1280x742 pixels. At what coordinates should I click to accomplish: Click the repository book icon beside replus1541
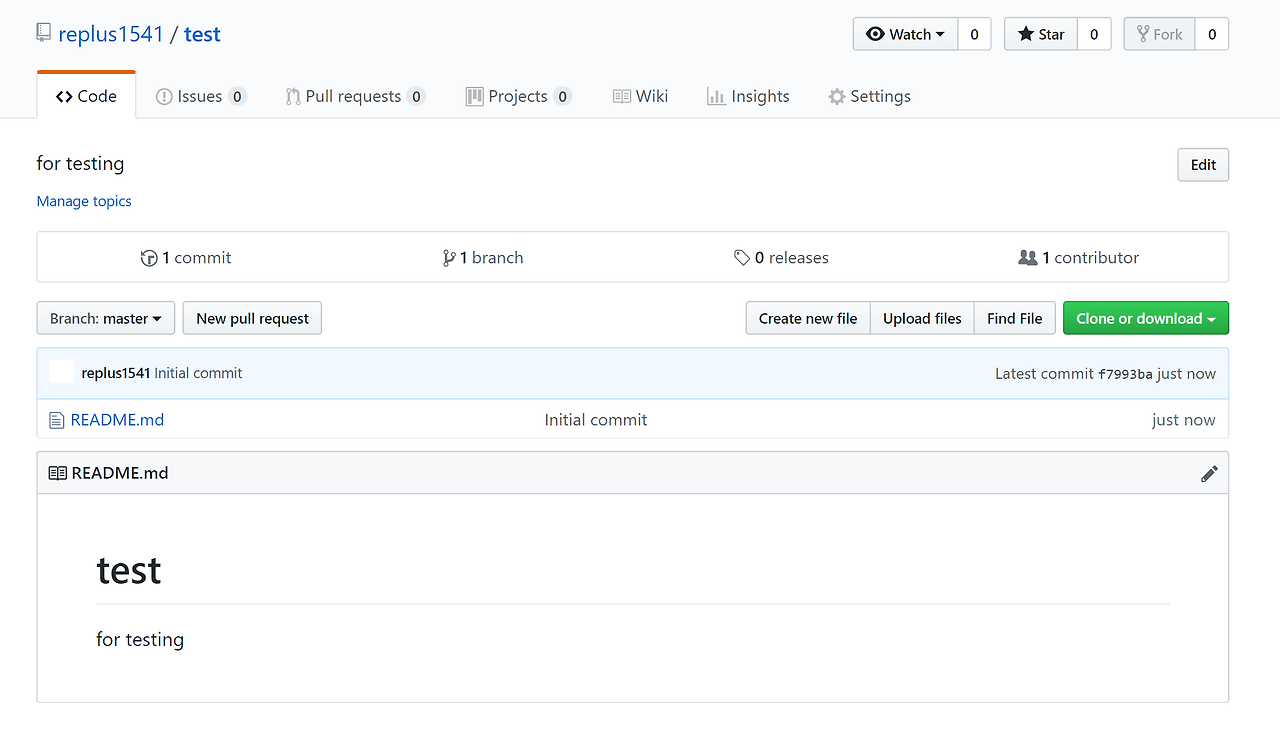[43, 33]
